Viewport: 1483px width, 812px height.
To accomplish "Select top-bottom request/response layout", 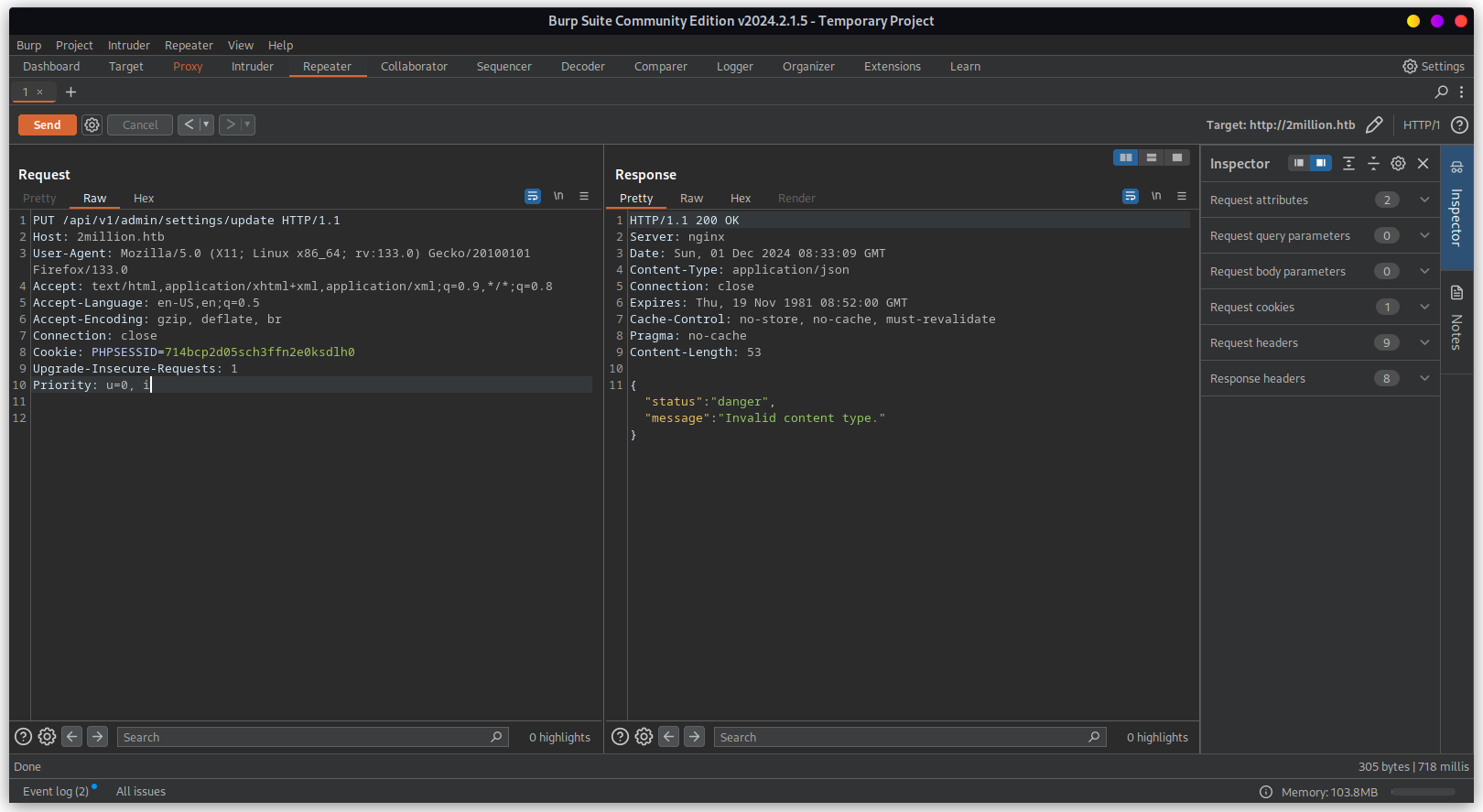I will point(1152,157).
